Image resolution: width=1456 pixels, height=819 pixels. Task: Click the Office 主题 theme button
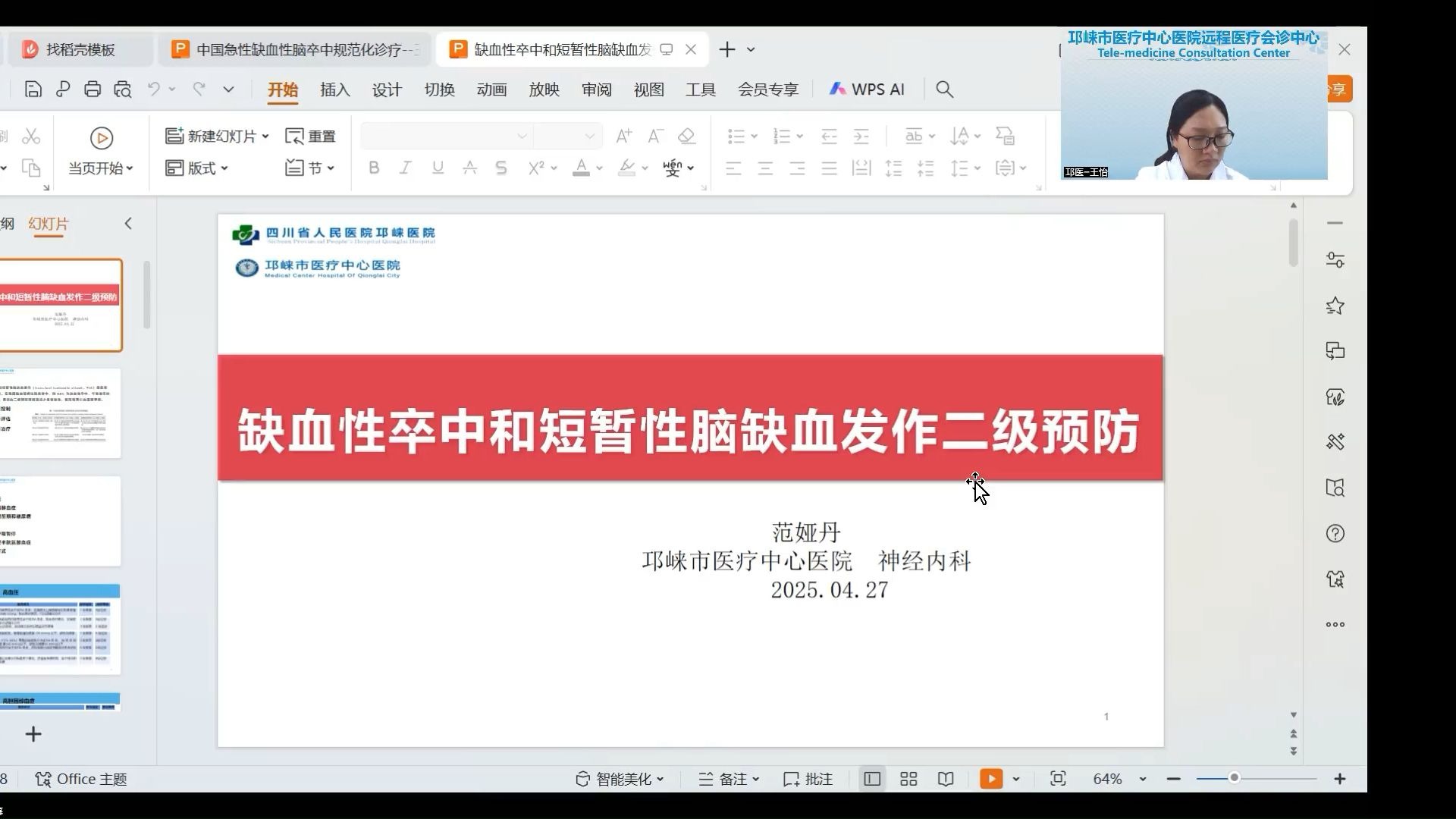pyautogui.click(x=81, y=779)
